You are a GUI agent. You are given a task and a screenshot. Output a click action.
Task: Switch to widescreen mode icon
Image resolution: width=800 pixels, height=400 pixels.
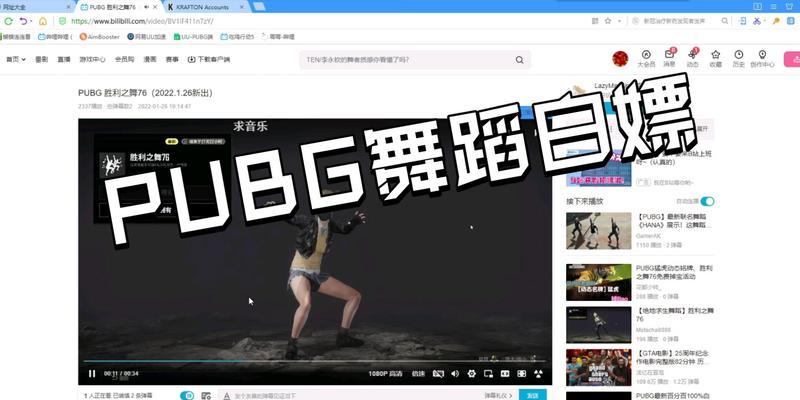(505, 374)
